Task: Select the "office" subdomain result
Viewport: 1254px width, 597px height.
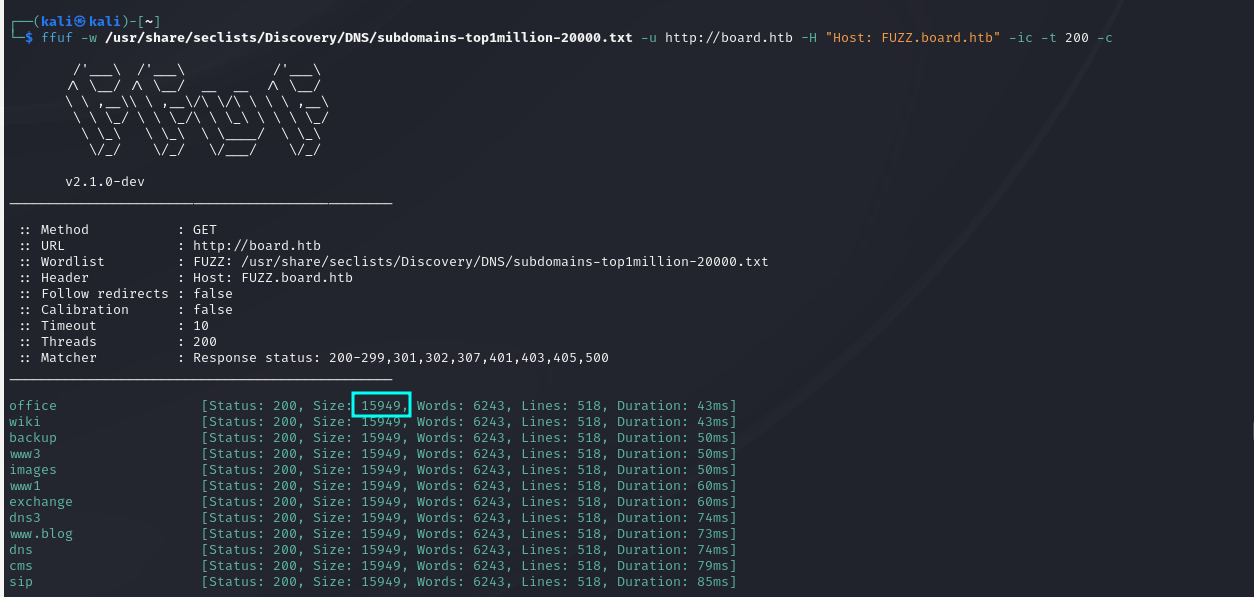Action: (33, 406)
